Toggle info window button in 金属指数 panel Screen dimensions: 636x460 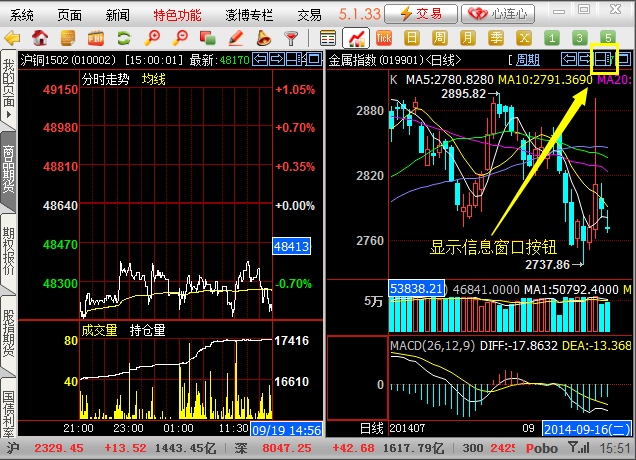point(606,59)
